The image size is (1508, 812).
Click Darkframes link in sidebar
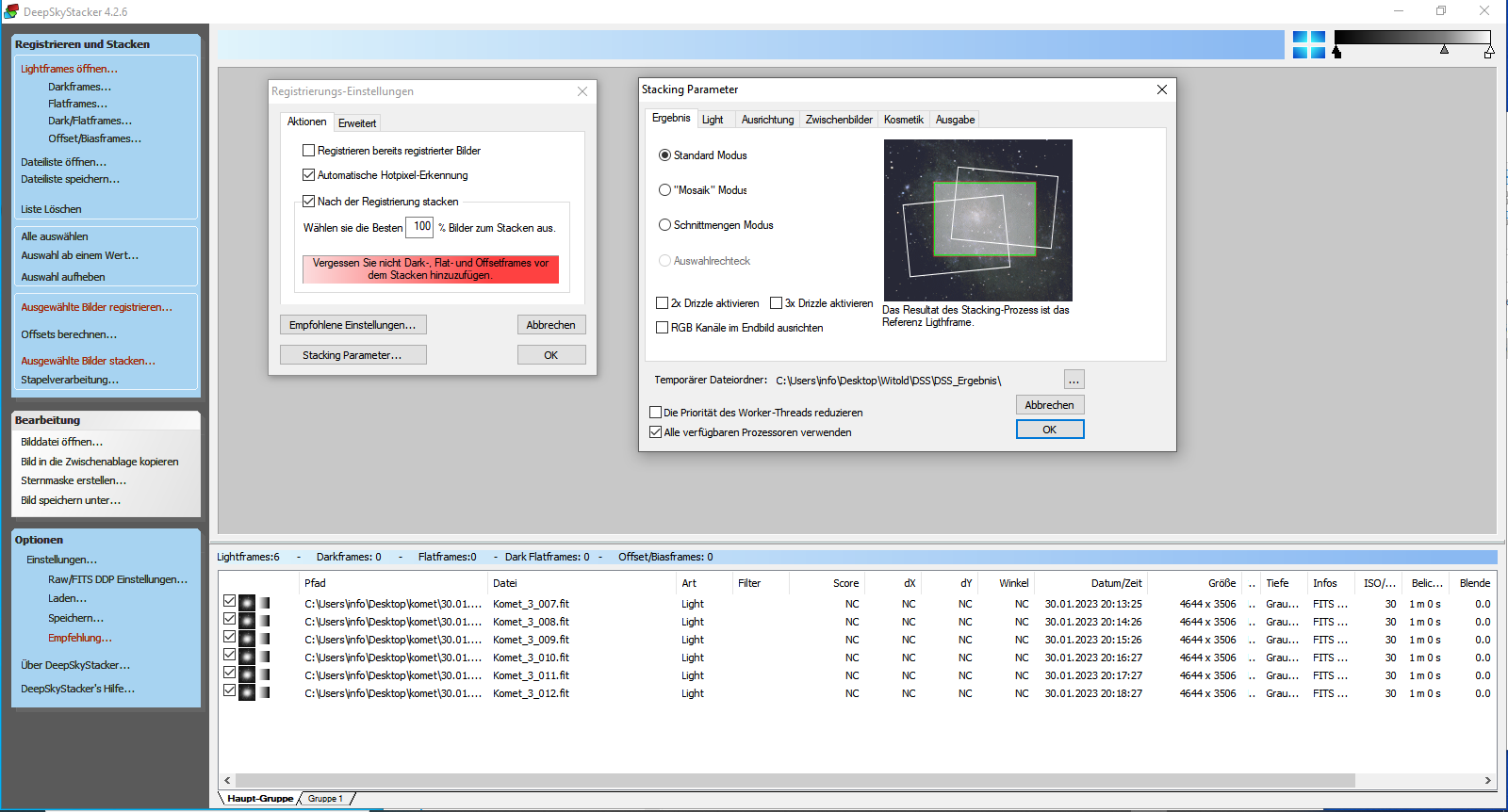click(x=79, y=87)
